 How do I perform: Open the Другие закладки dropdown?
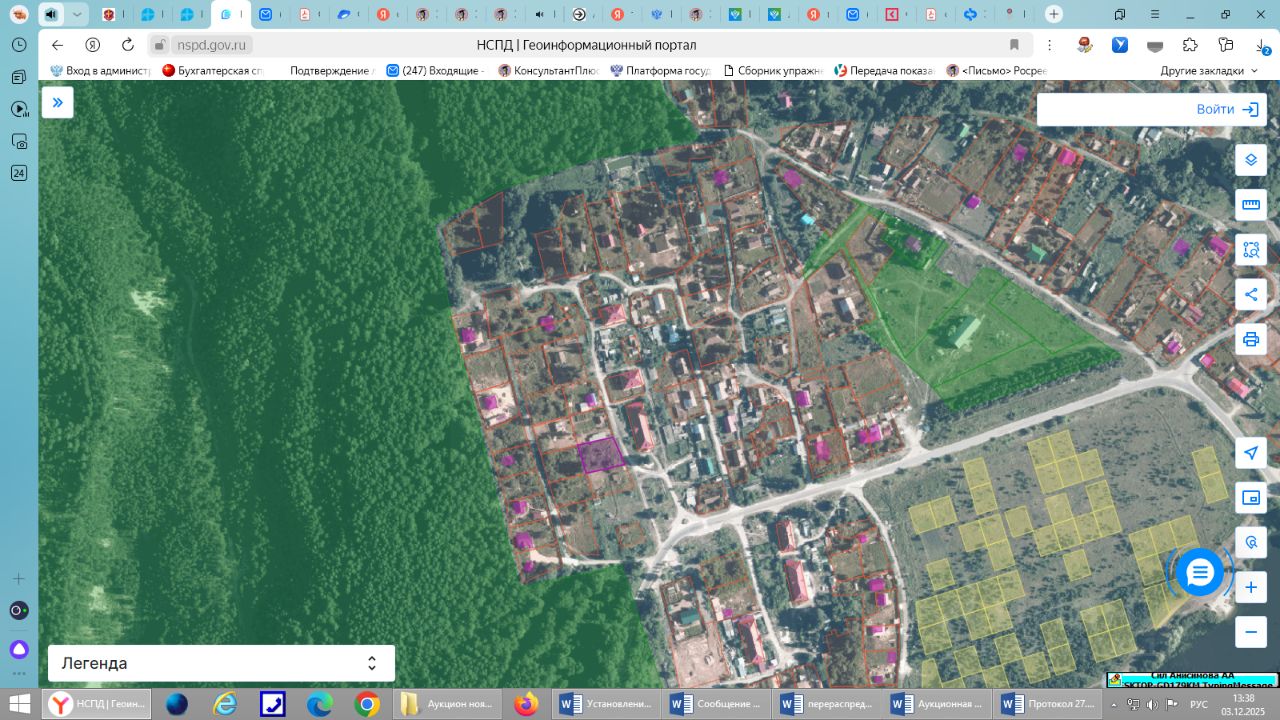1208,71
